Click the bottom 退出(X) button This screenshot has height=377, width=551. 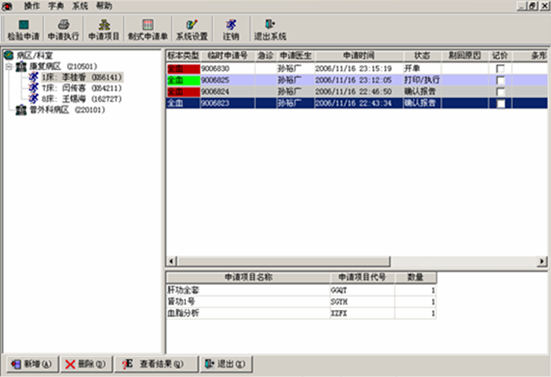coord(226,364)
